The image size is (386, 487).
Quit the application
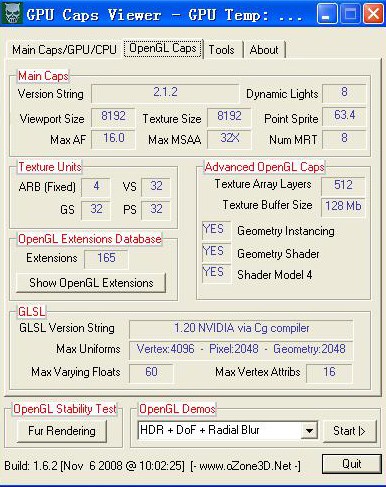click(352, 464)
